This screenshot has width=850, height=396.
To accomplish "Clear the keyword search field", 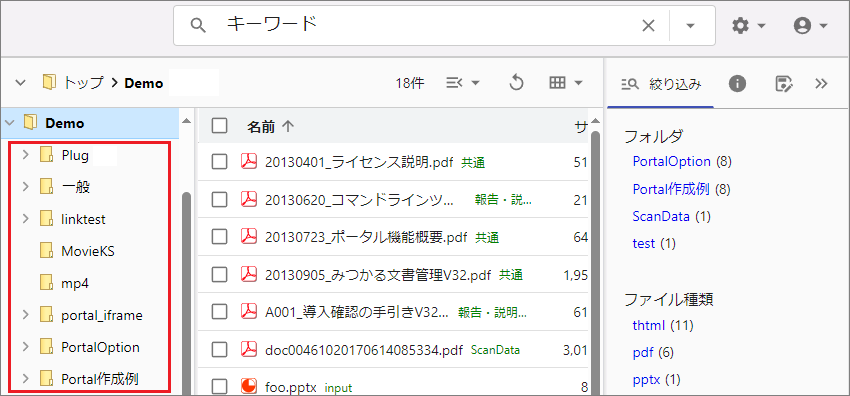I will [648, 25].
